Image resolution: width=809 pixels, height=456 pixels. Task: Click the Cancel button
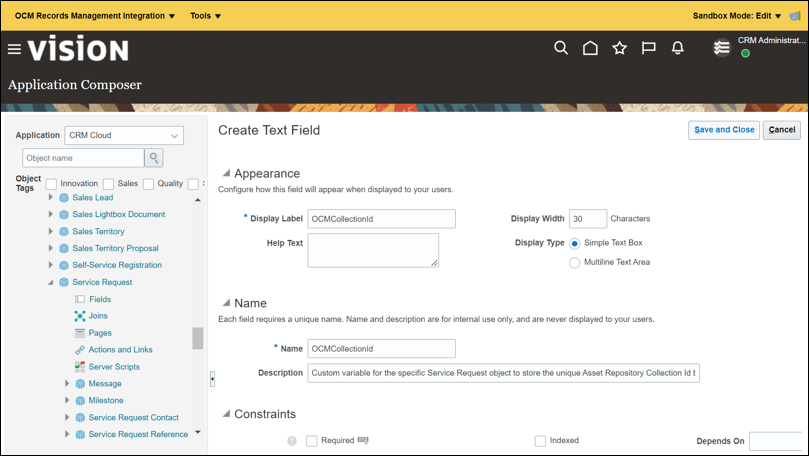(782, 130)
